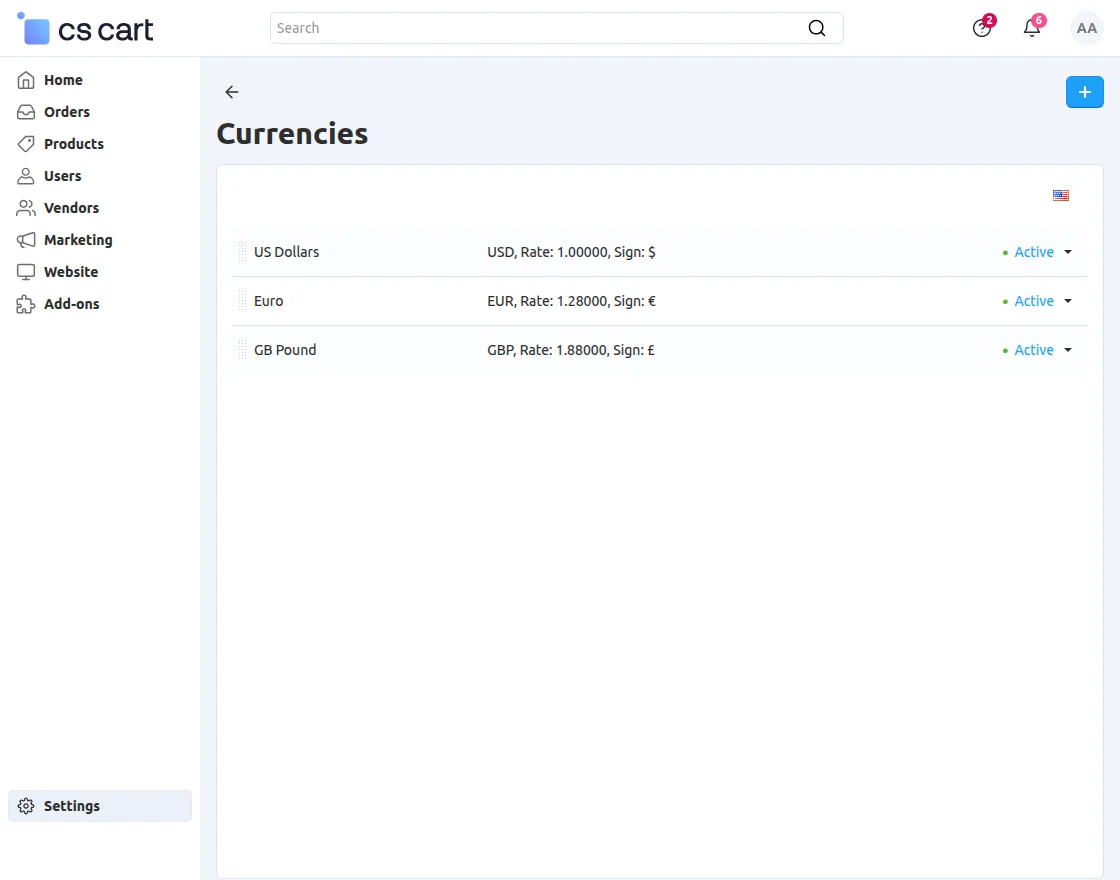Click the Home house icon
This screenshot has height=880, width=1120.
(x=26, y=80)
